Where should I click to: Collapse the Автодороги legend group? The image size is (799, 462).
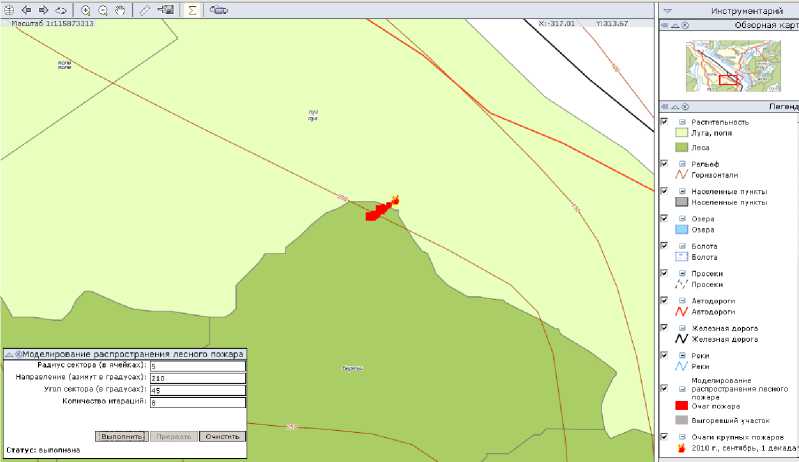(682, 301)
